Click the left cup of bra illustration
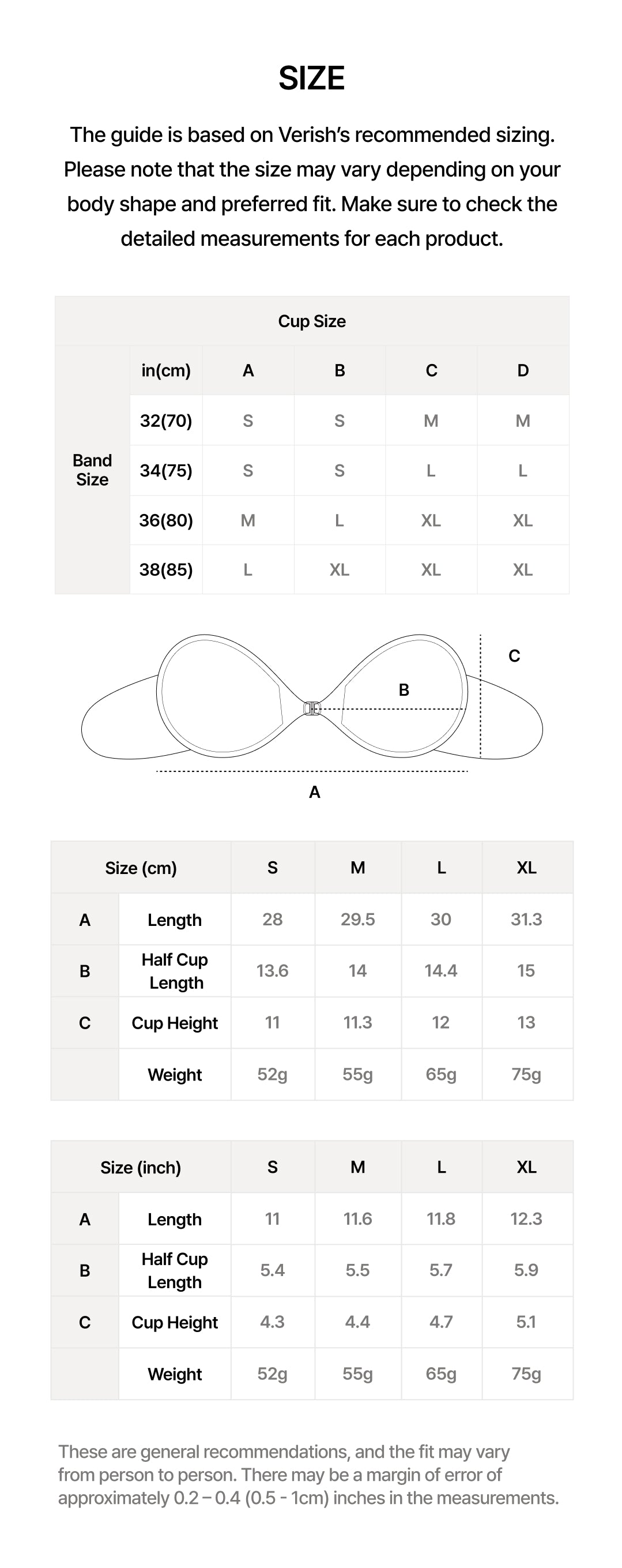 point(219,694)
